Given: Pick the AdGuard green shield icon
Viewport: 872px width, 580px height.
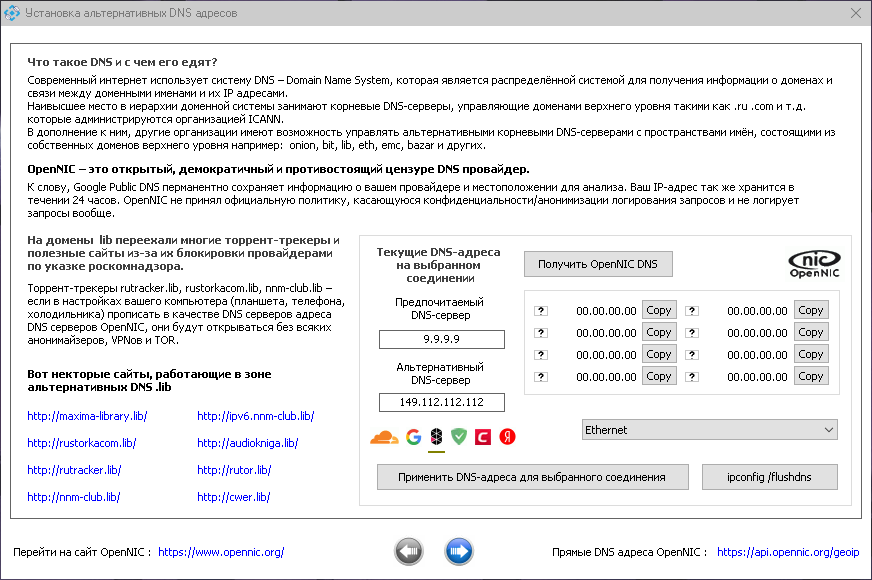Looking at the screenshot, I should click(459, 437).
